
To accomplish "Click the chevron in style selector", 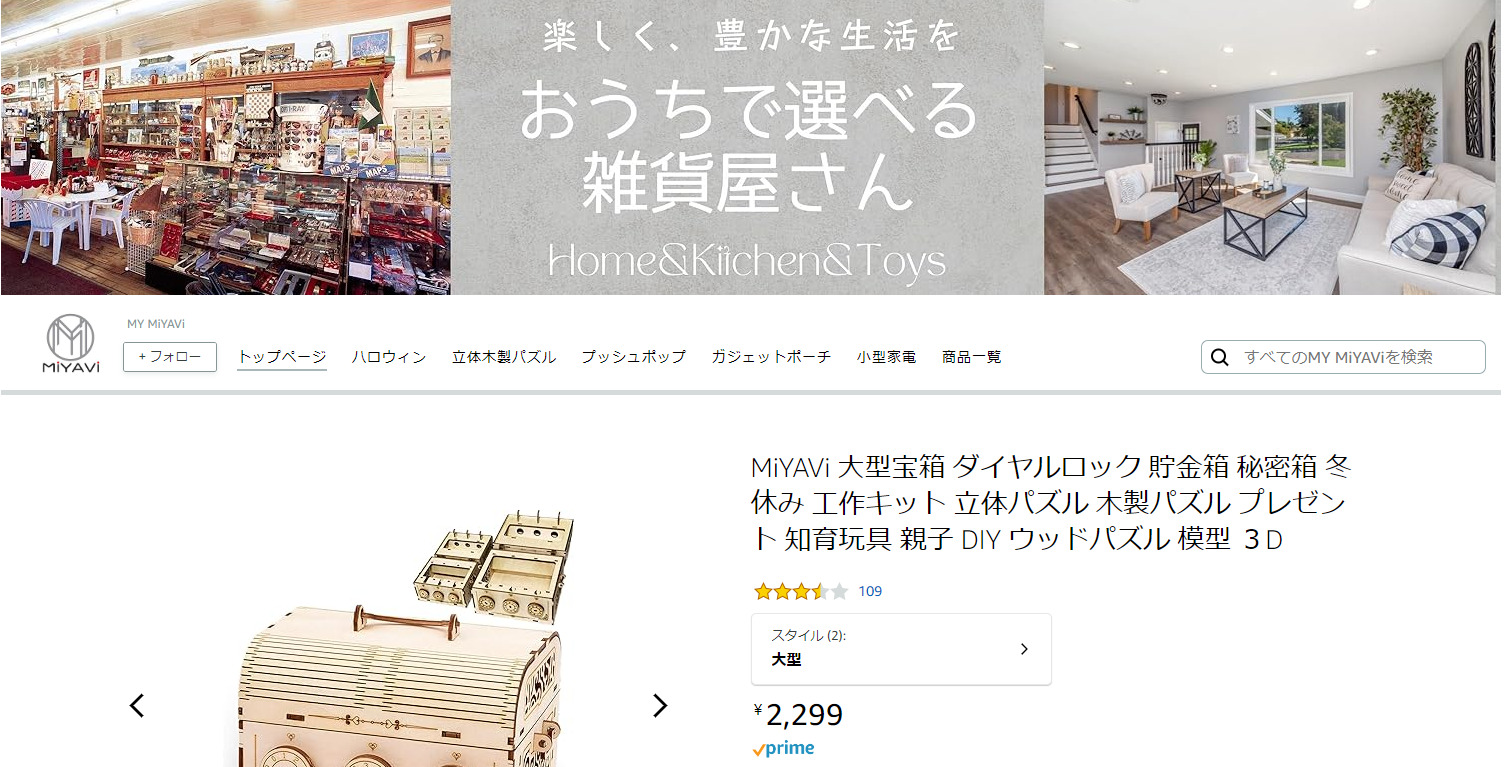I will [x=1024, y=649].
